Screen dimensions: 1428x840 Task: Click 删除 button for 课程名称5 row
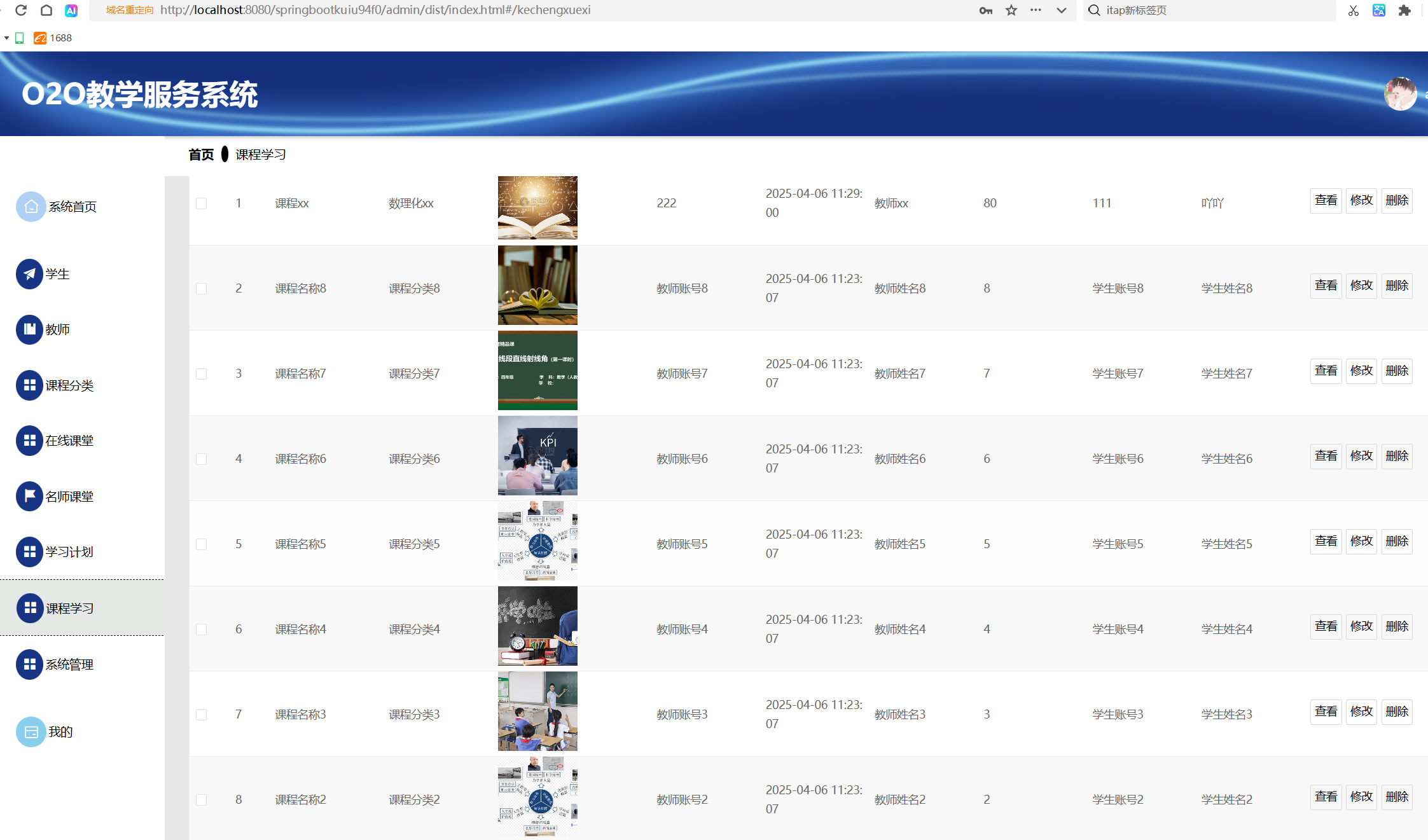1397,541
